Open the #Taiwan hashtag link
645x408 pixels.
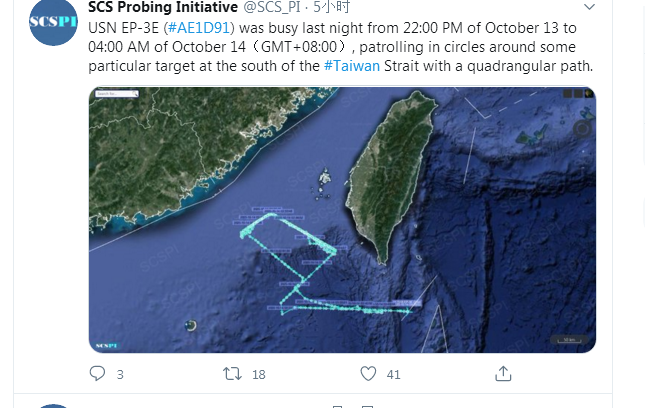pos(351,66)
